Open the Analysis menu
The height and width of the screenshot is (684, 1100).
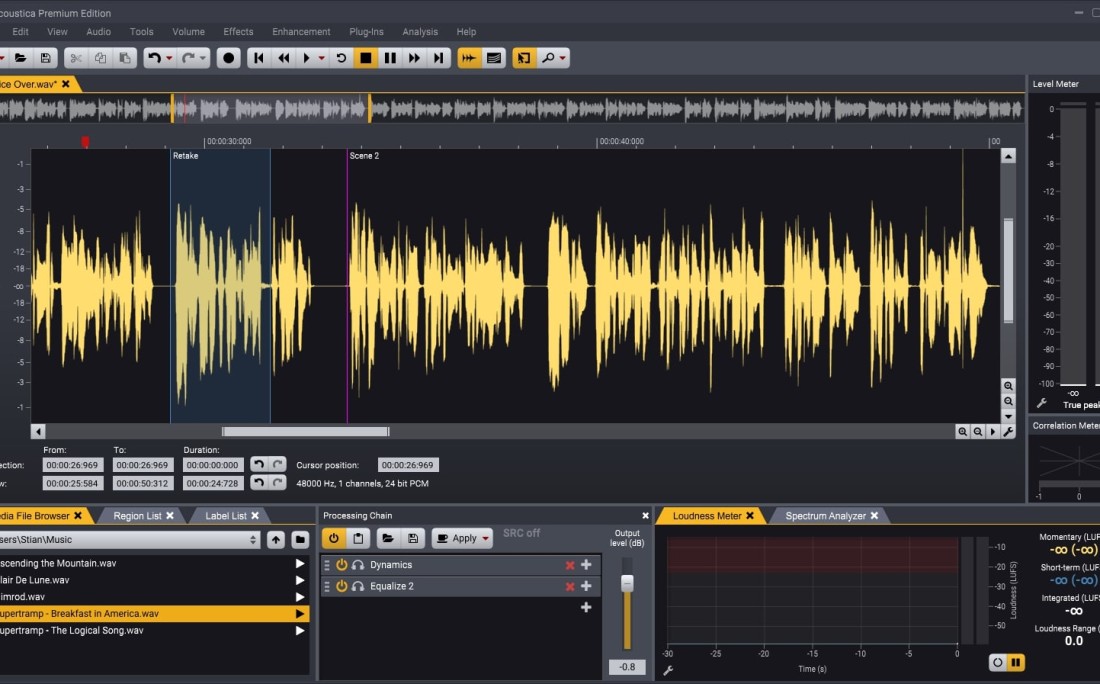419,31
